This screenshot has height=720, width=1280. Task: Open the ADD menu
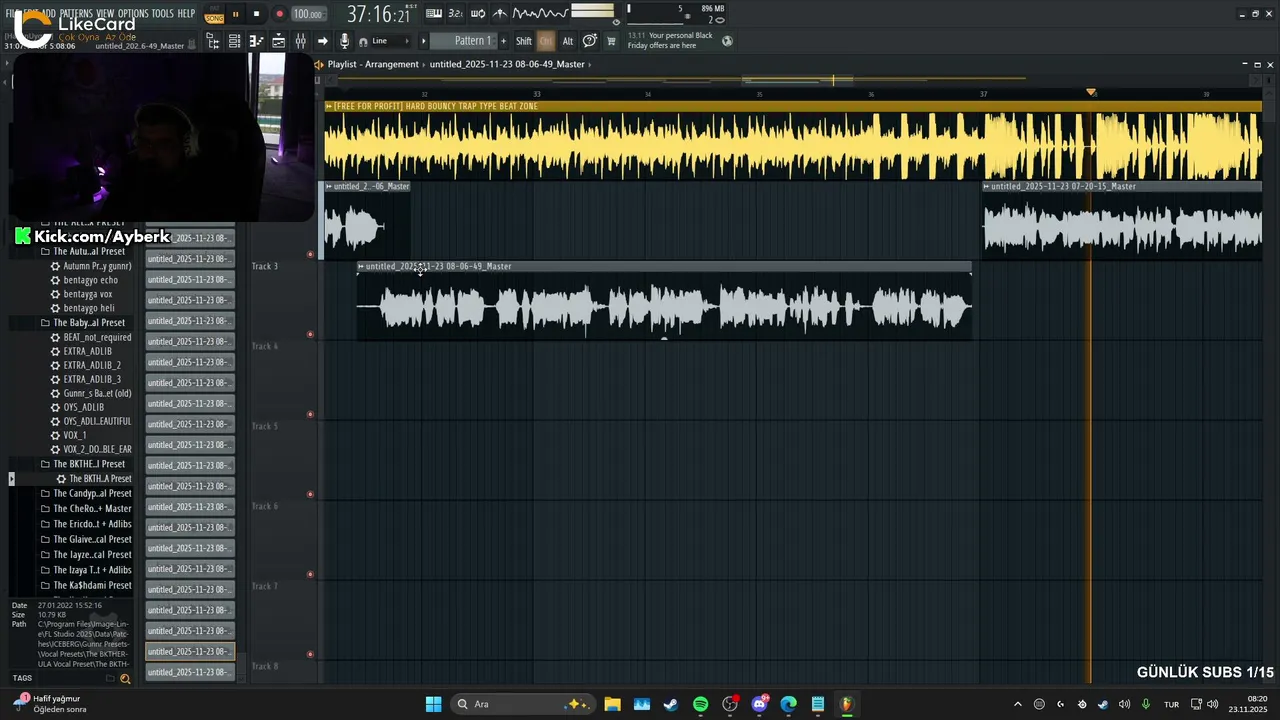coord(49,14)
